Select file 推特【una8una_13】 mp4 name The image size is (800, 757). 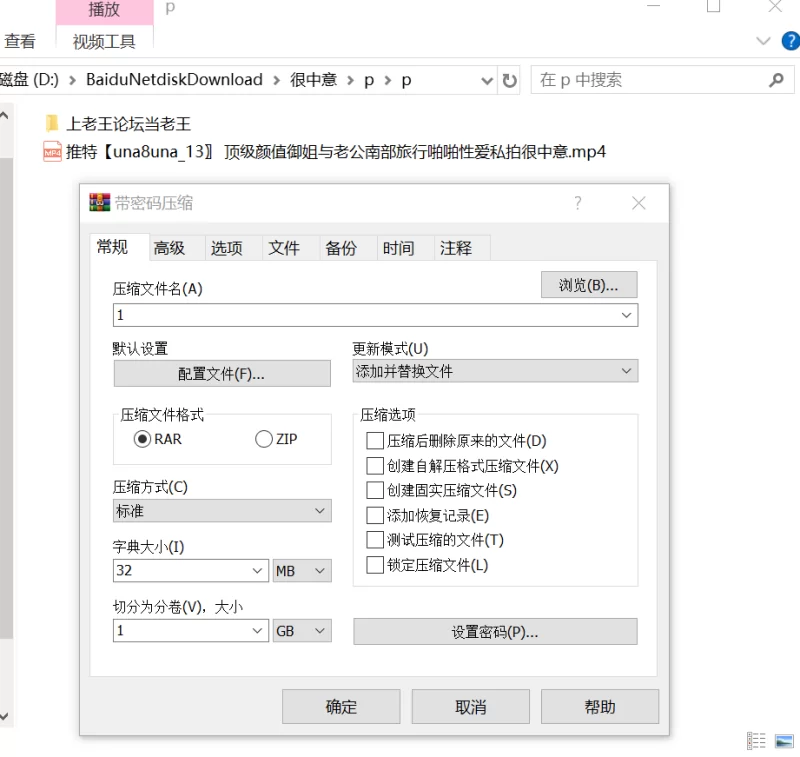click(x=336, y=152)
